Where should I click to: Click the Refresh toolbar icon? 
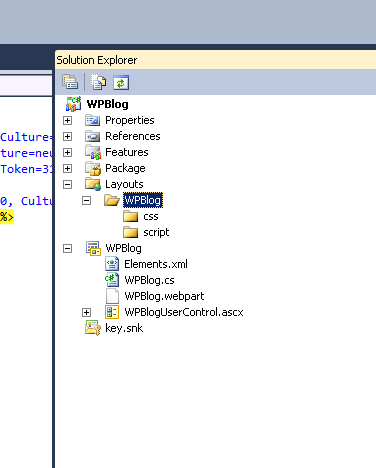[x=121, y=83]
